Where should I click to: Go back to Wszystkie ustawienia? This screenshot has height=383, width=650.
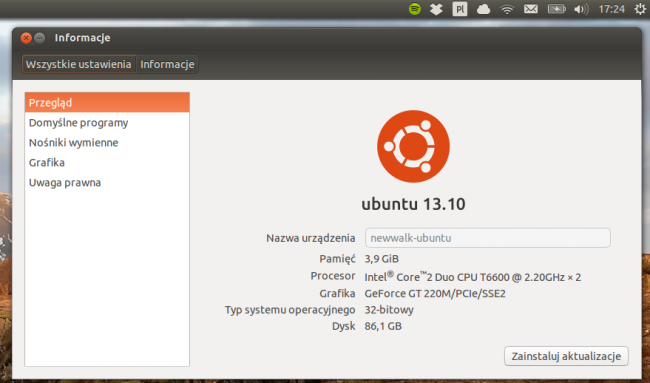click(79, 64)
